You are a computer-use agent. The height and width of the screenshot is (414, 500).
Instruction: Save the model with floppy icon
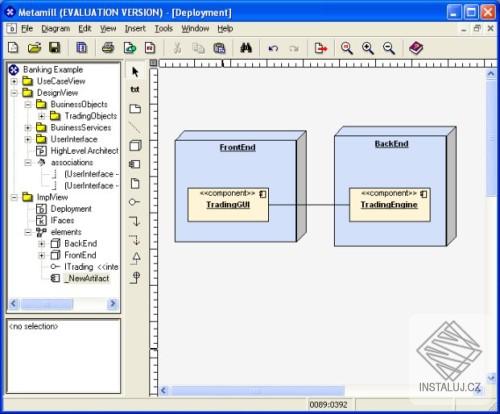click(x=55, y=48)
